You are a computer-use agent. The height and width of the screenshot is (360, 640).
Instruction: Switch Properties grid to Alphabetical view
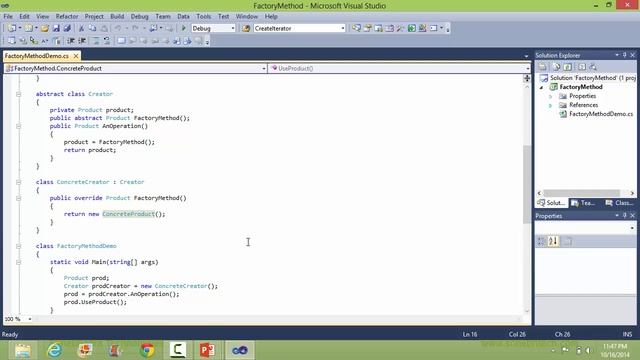click(553, 241)
